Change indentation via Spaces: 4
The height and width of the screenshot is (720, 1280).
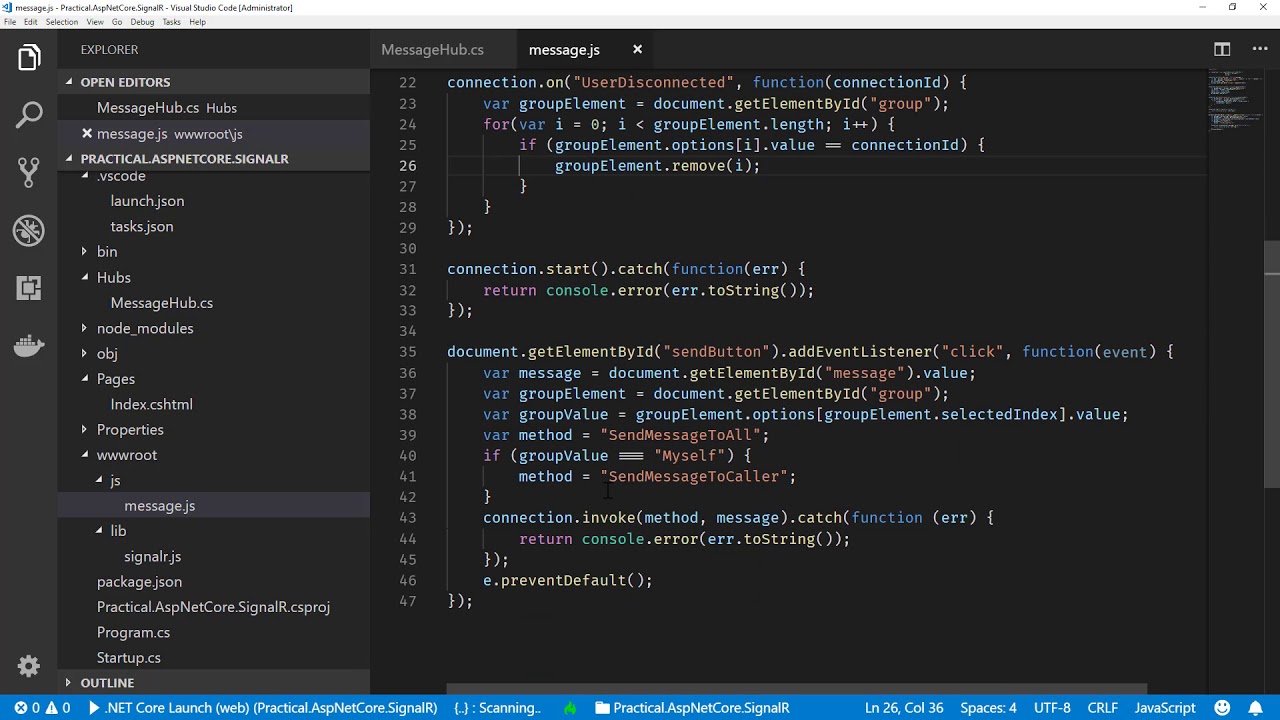click(x=988, y=707)
